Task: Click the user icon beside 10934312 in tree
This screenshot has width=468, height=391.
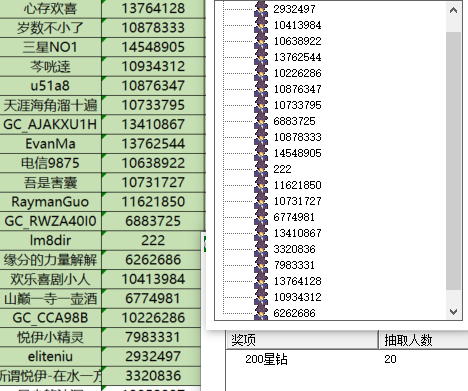Action: pos(261,297)
